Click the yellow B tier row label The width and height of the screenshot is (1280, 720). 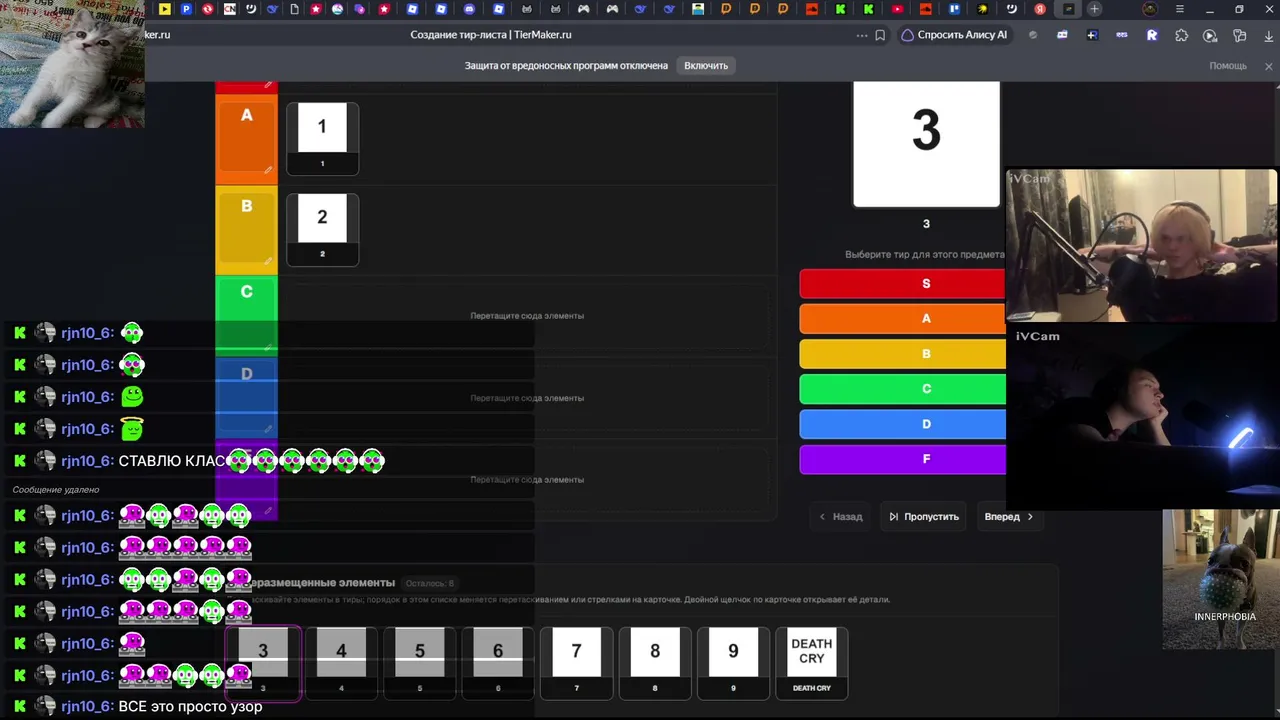[246, 230]
